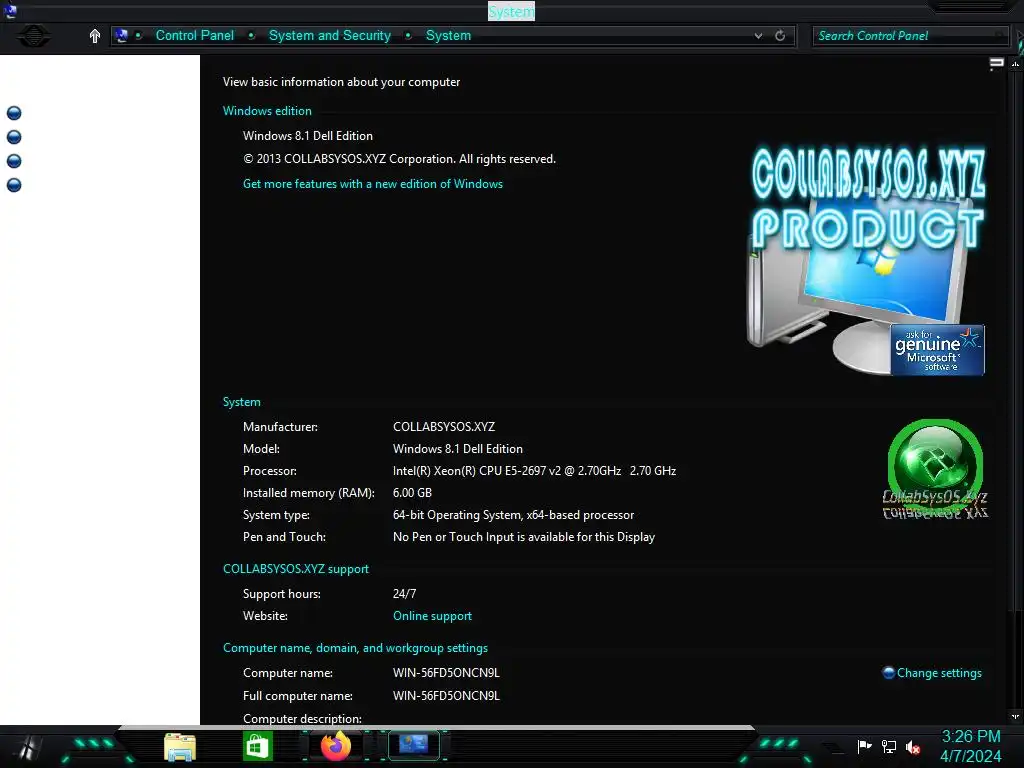Click the scrollbar down arrow at the bottom right
The height and width of the screenshot is (768, 1024).
tap(1015, 716)
